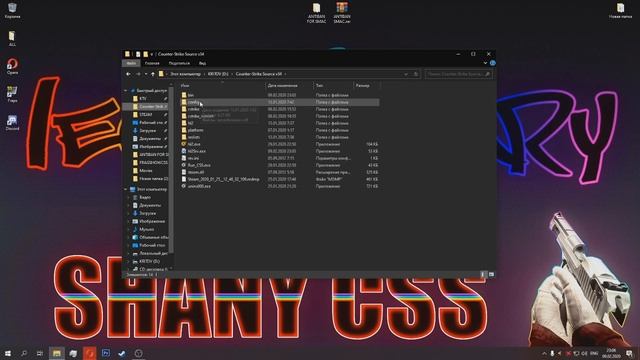
Task: Expand the Explorer ribbon with the chevron
Action: tap(485, 63)
